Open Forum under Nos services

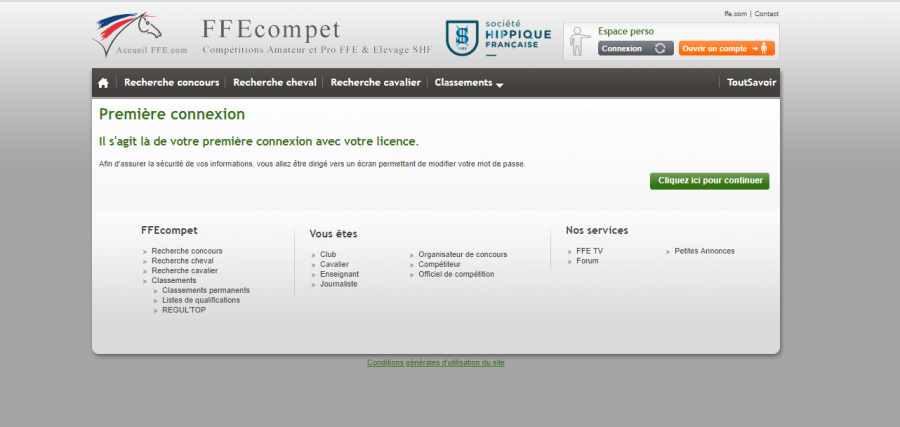pos(587,261)
